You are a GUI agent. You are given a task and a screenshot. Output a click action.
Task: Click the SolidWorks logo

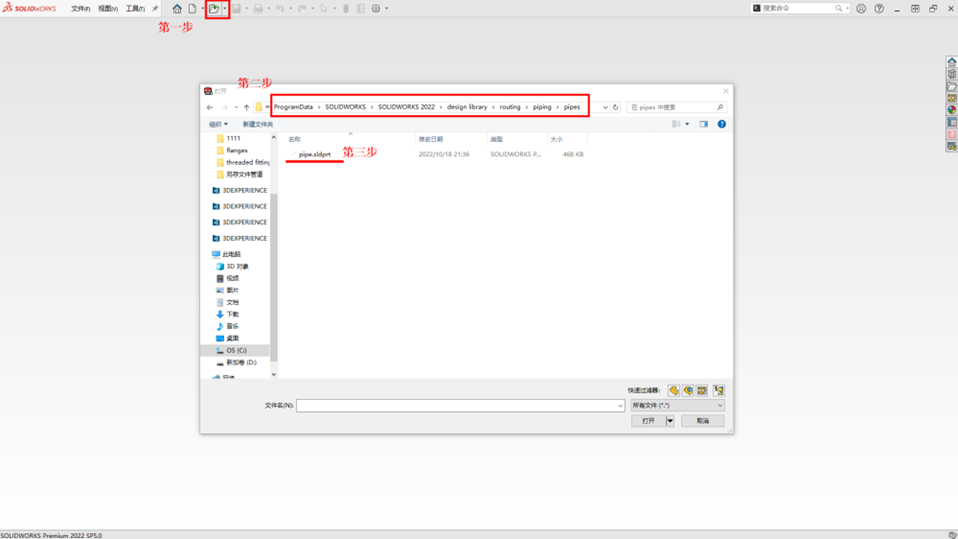[x=29, y=8]
